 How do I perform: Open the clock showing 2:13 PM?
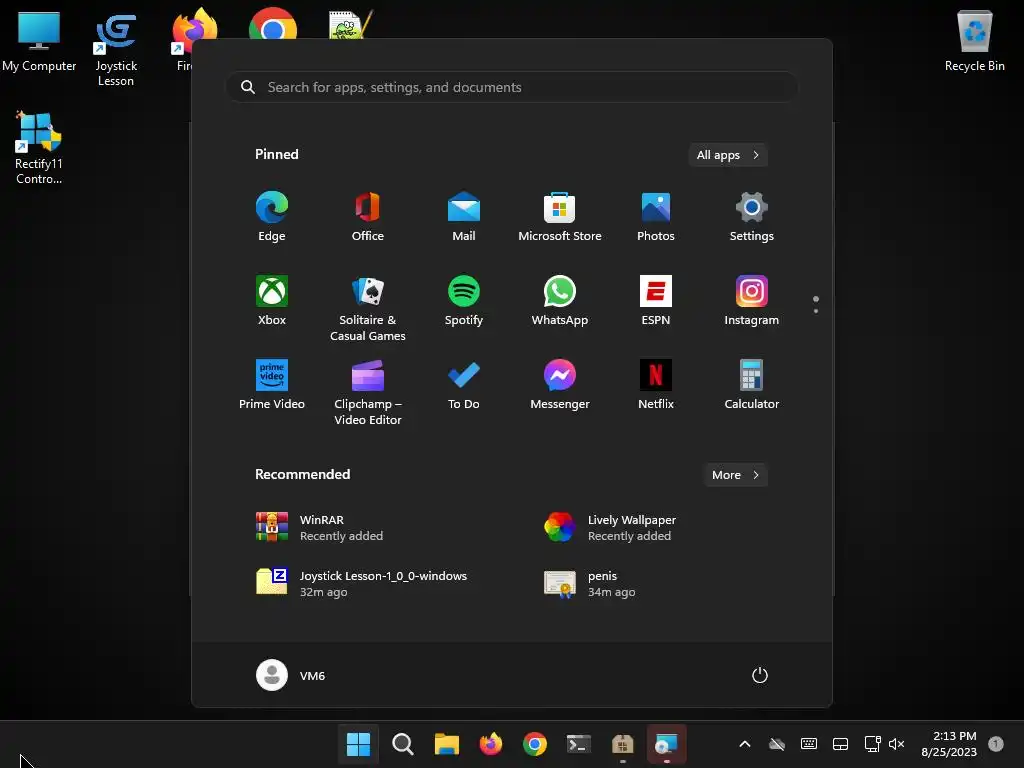tap(949, 744)
